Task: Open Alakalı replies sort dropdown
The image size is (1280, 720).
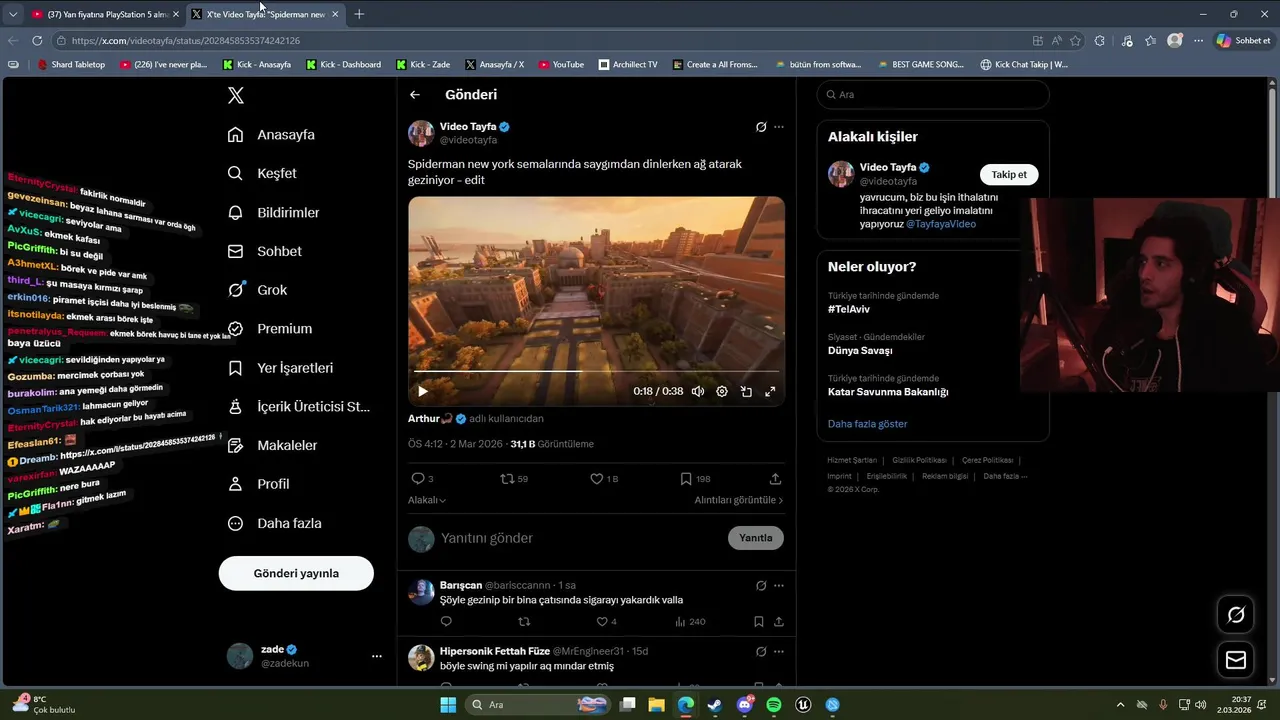Action: (x=427, y=500)
